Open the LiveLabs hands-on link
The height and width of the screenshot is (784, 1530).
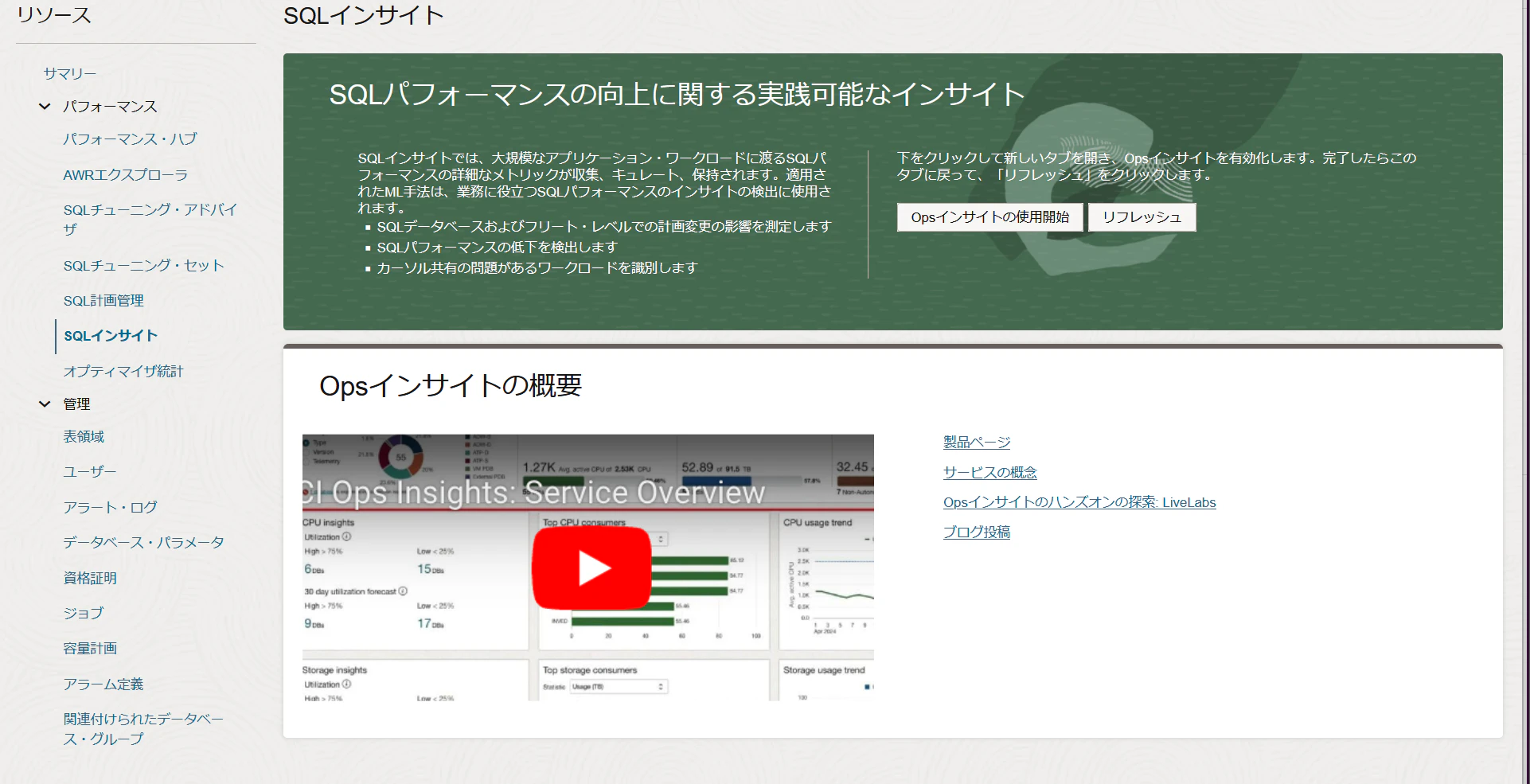coord(1079,502)
